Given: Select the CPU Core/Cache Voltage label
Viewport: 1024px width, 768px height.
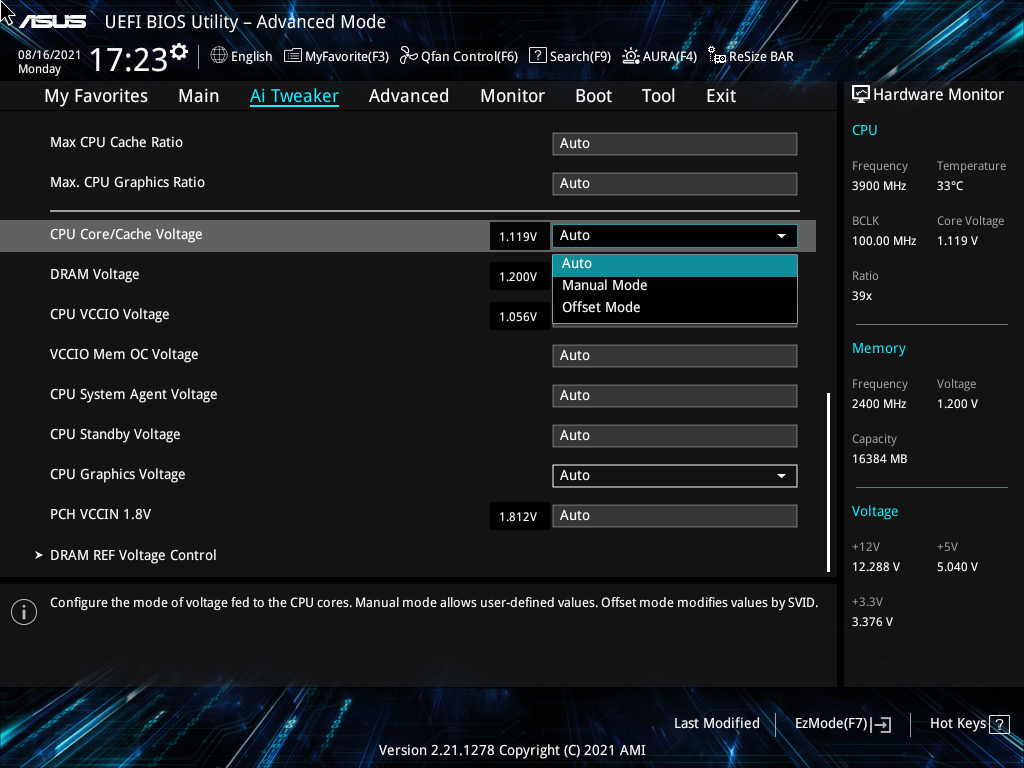Looking at the screenshot, I should [126, 234].
